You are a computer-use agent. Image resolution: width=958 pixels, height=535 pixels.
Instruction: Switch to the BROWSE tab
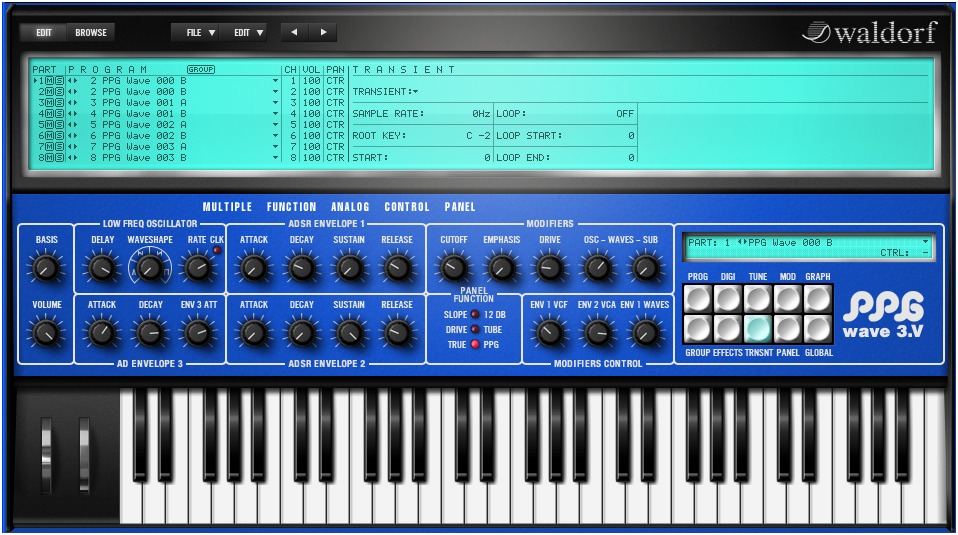pos(91,32)
